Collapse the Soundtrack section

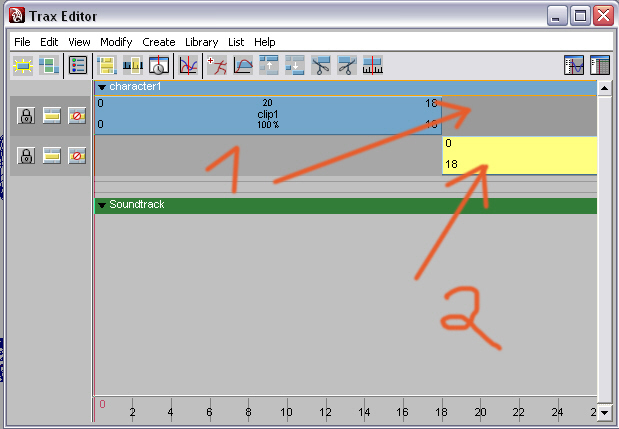pos(102,205)
